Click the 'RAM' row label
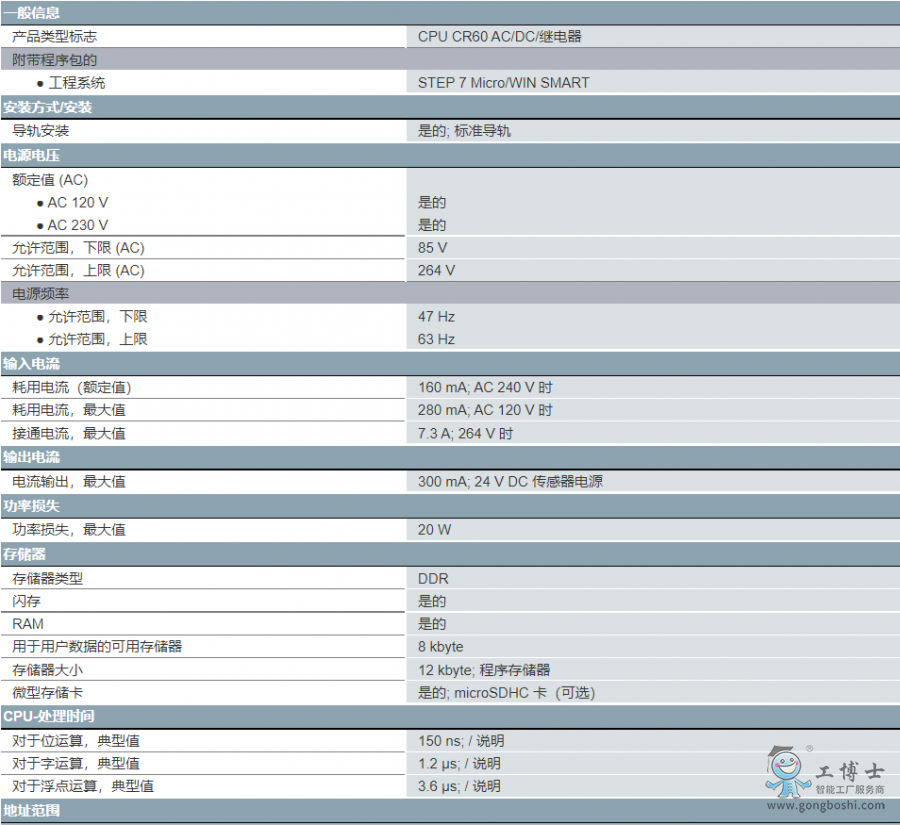 tap(28, 624)
